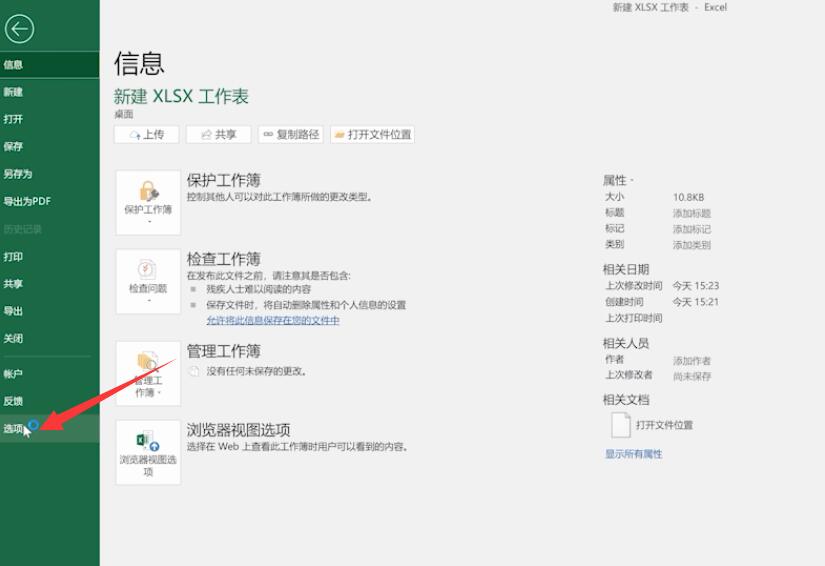Image resolution: width=825 pixels, height=566 pixels.
Task: Click 添加标题 property field
Action: click(692, 213)
